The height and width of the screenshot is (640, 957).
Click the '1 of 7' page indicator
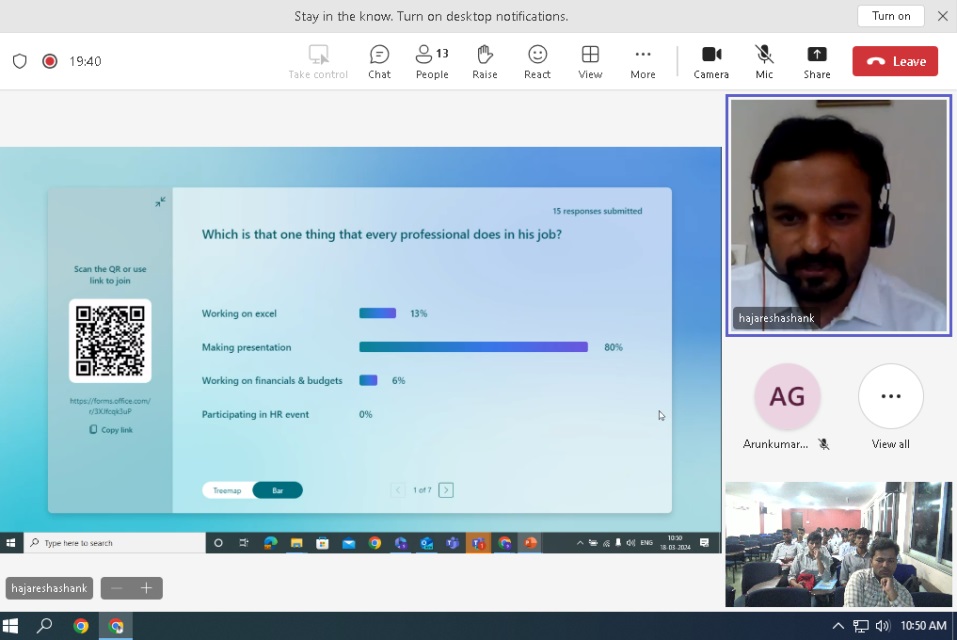[422, 490]
